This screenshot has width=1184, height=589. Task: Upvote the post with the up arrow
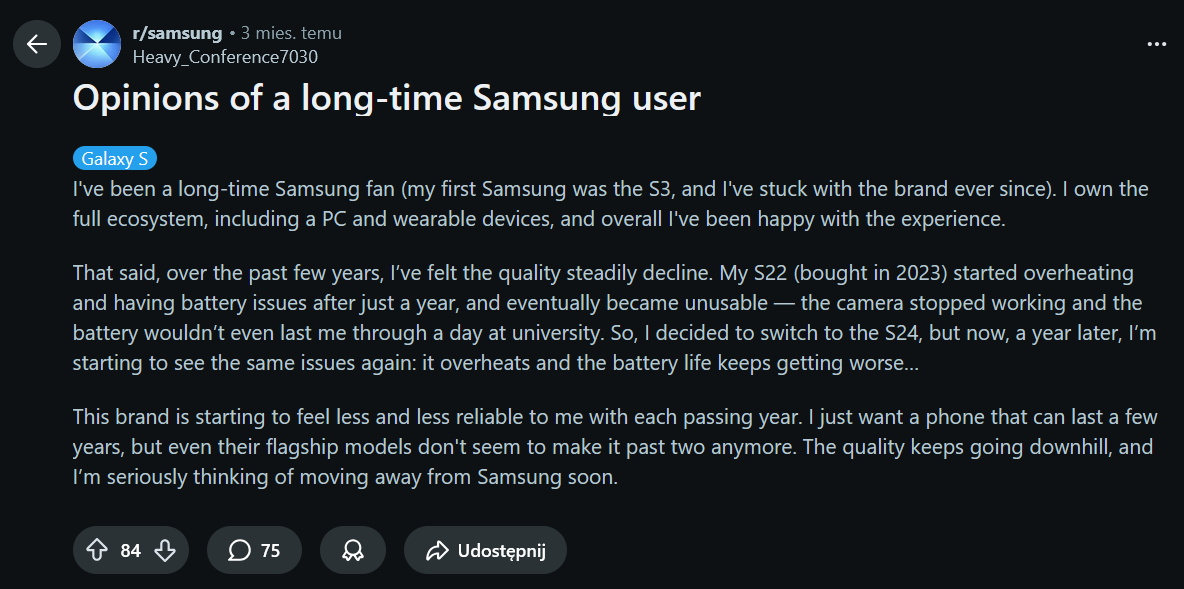click(x=97, y=550)
